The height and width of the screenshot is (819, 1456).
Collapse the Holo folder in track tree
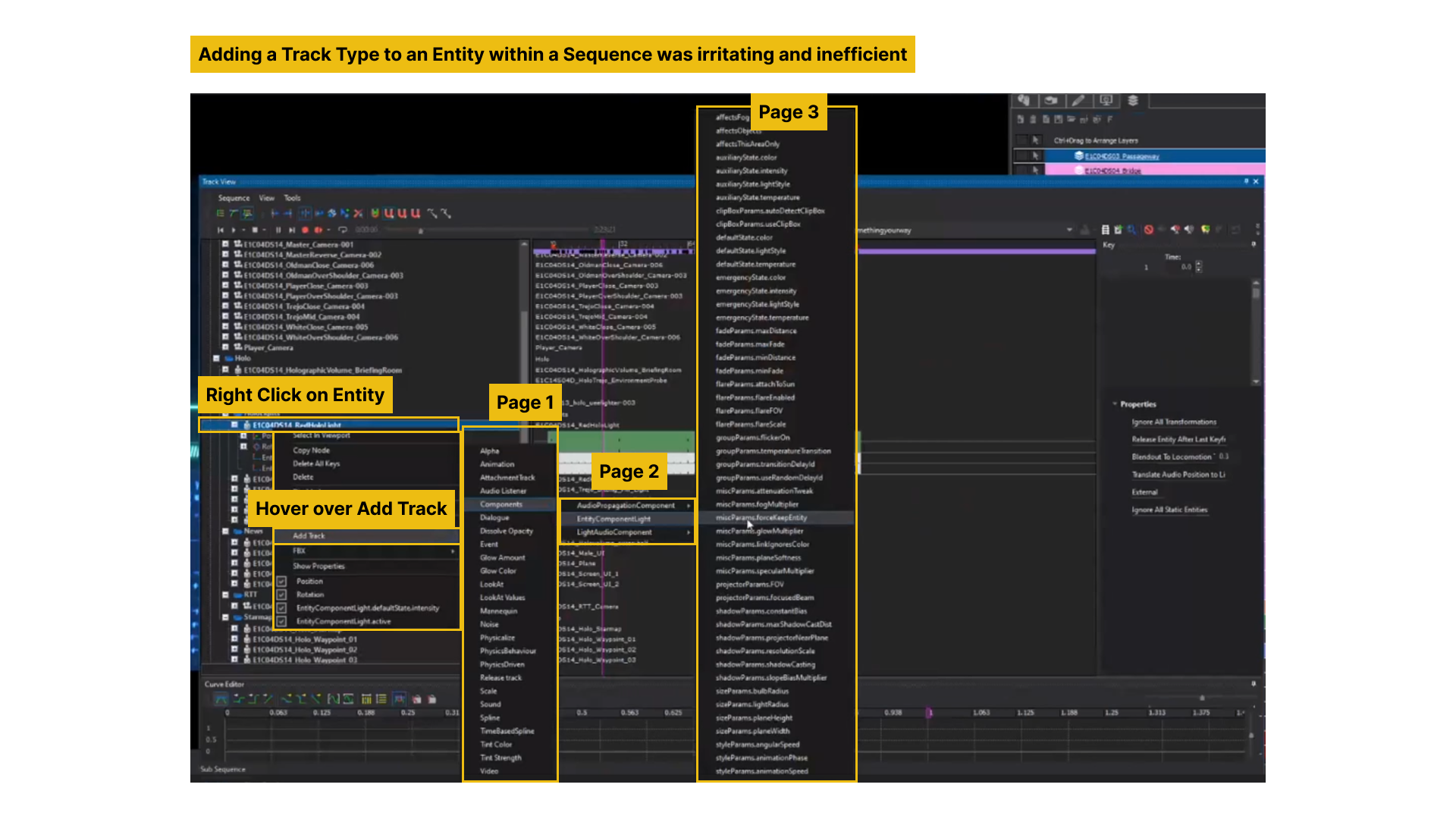click(217, 358)
